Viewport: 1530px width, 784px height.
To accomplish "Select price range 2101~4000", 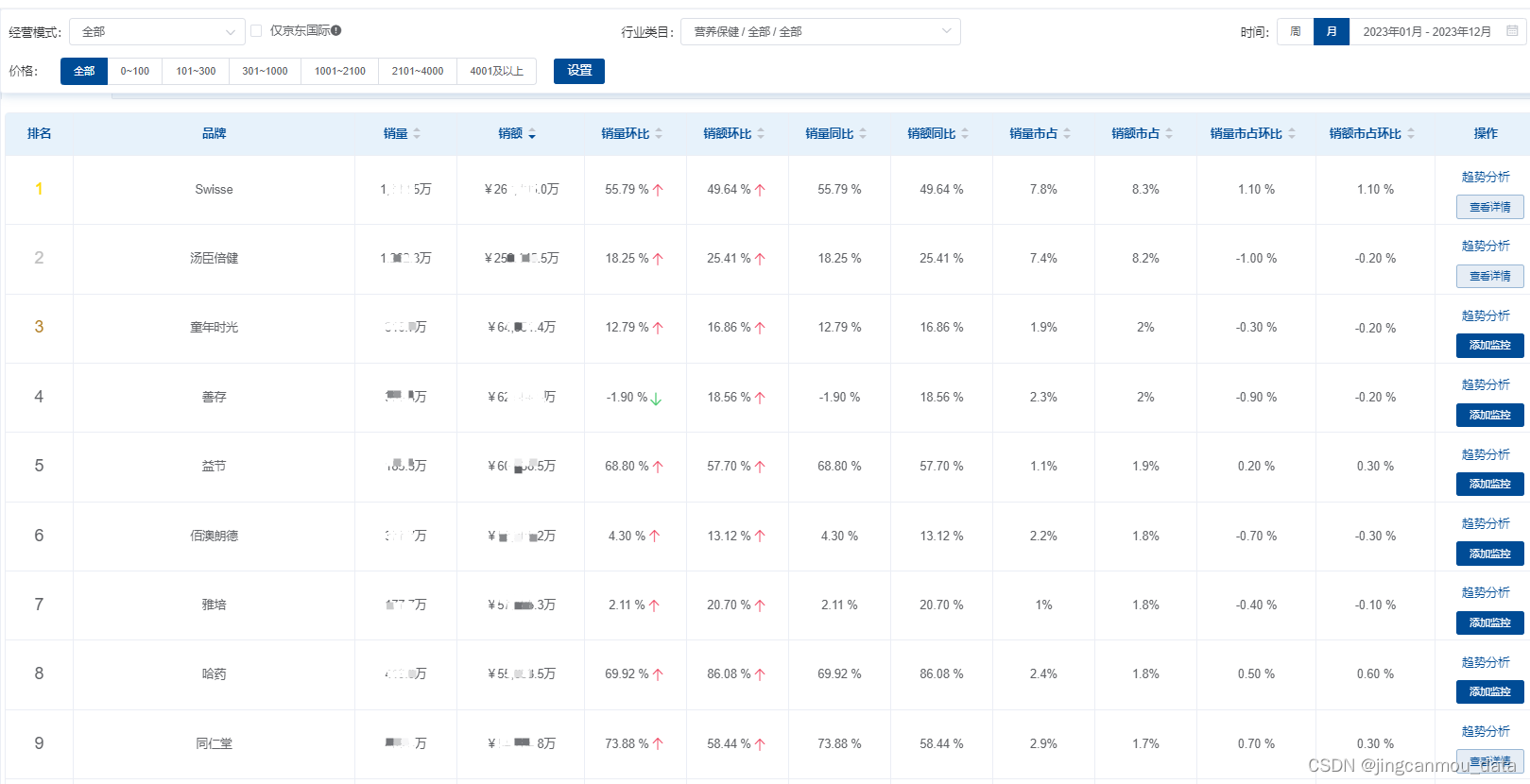I will pos(418,71).
